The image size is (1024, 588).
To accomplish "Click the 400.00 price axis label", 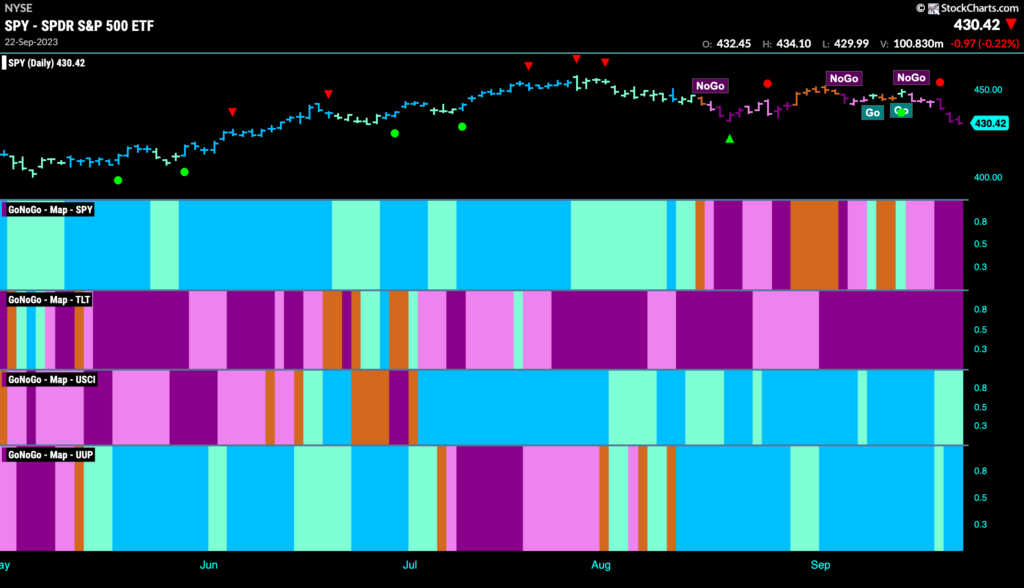I will tap(988, 177).
